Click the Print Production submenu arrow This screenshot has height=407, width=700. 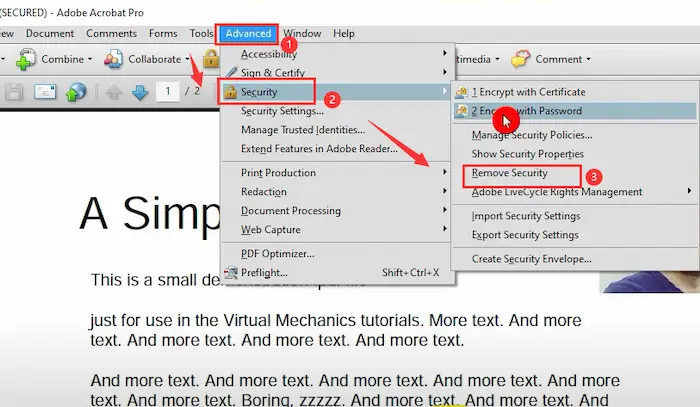(445, 172)
